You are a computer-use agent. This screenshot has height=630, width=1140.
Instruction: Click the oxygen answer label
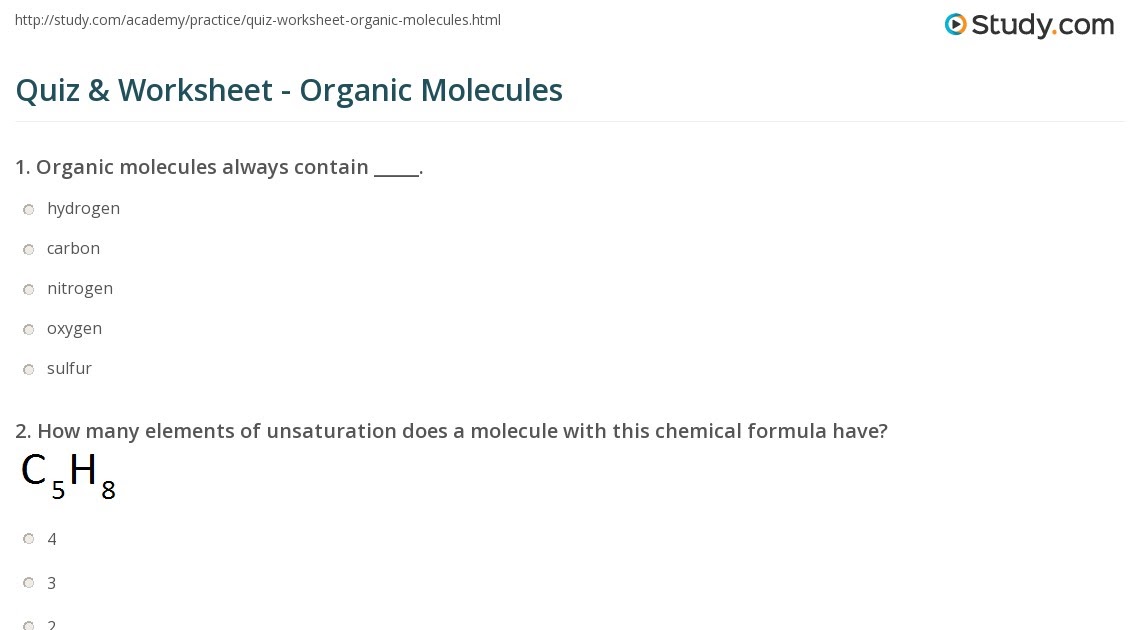tap(75, 329)
